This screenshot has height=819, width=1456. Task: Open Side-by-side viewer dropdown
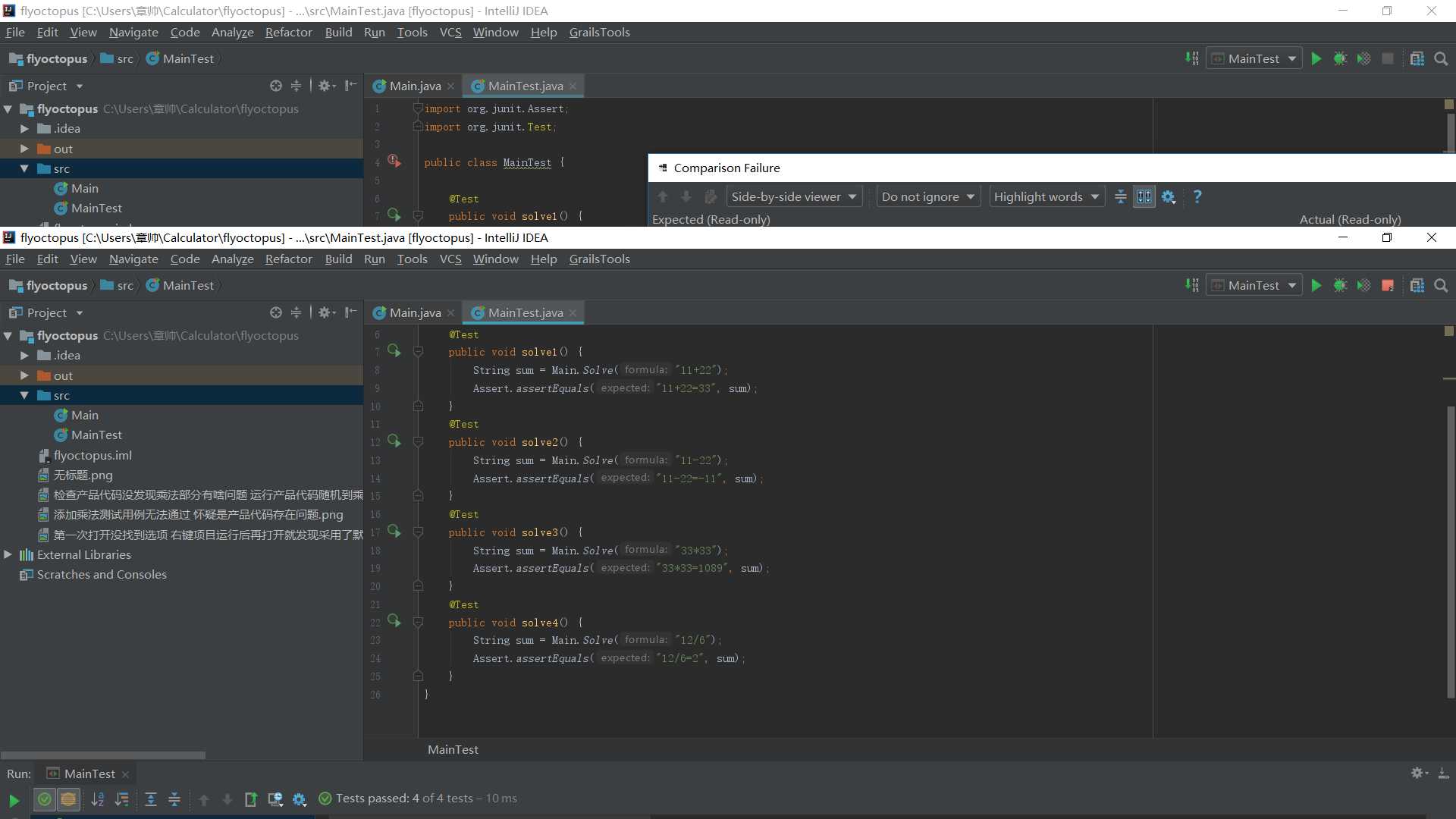coord(794,197)
